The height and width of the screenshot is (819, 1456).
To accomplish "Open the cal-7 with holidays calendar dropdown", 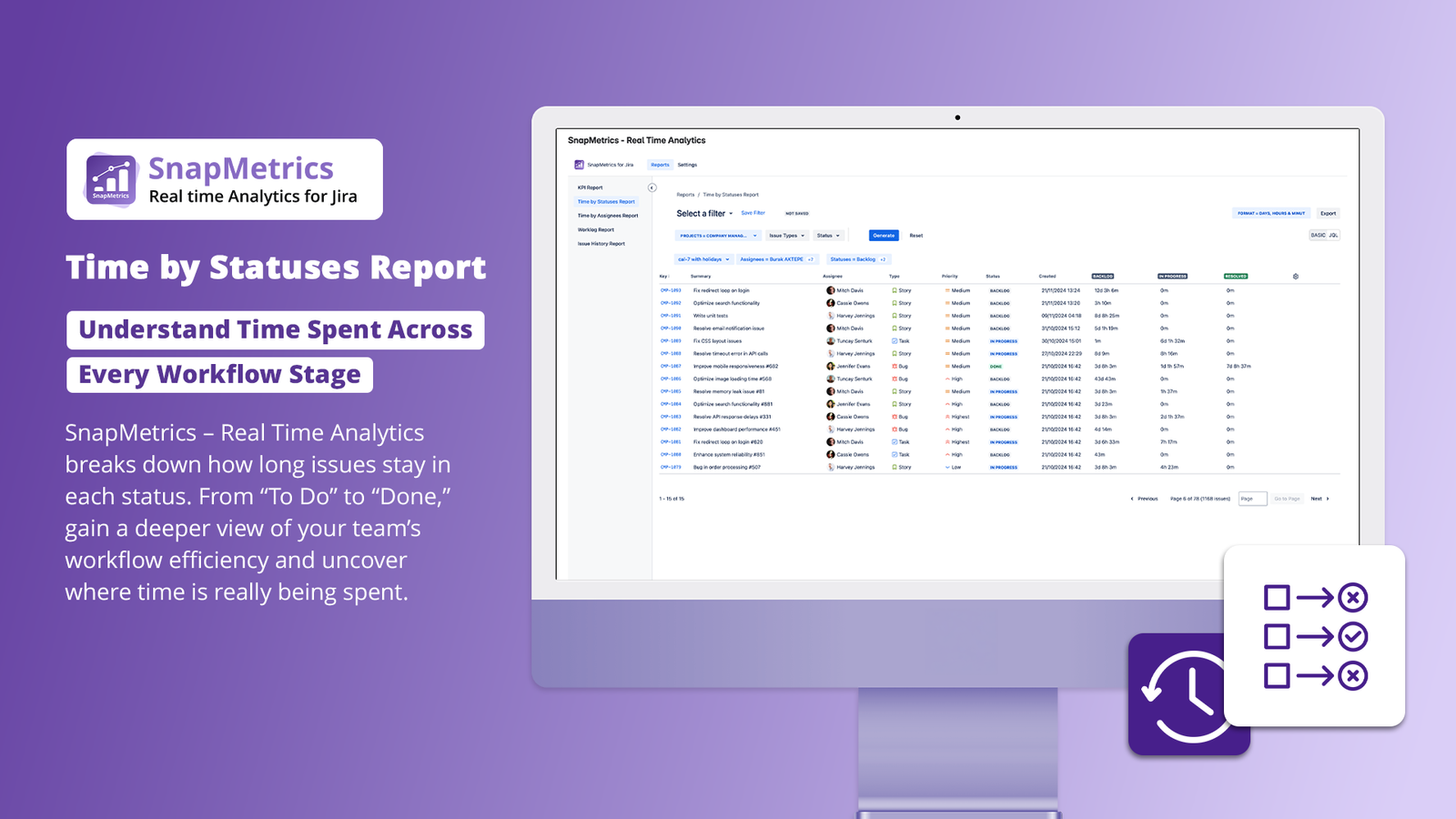I will coord(703,259).
